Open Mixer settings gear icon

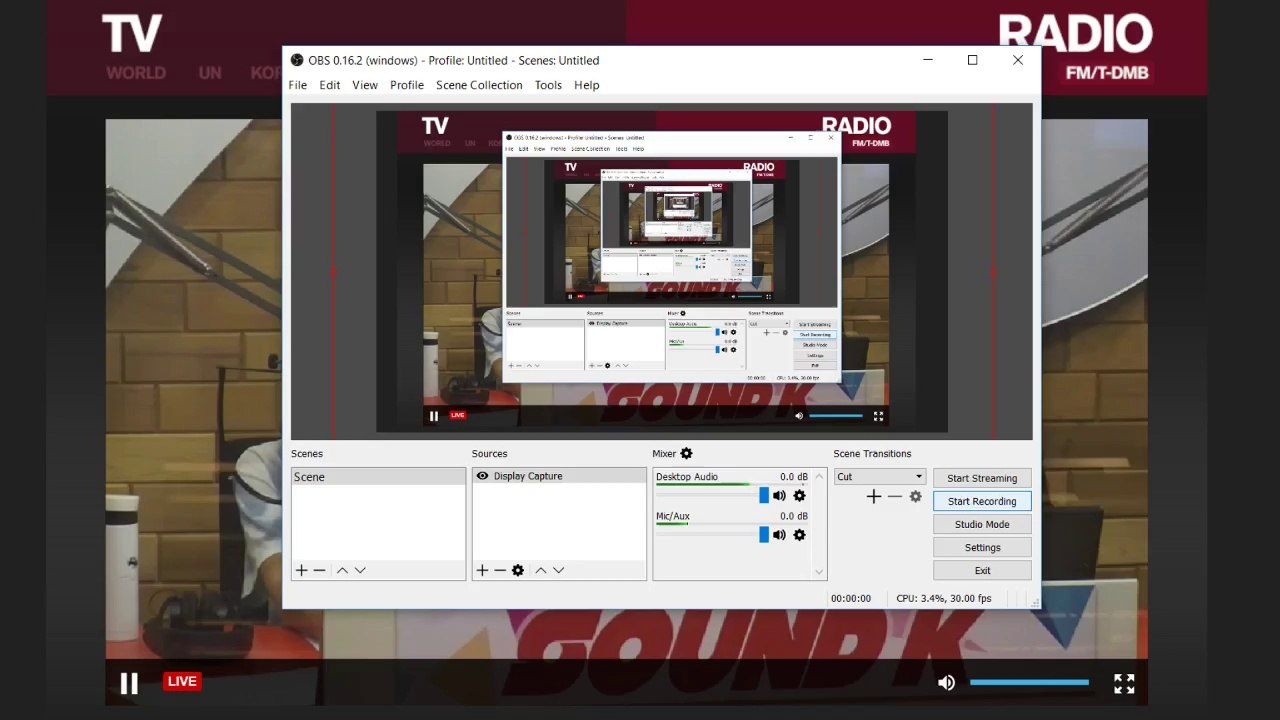pos(686,454)
